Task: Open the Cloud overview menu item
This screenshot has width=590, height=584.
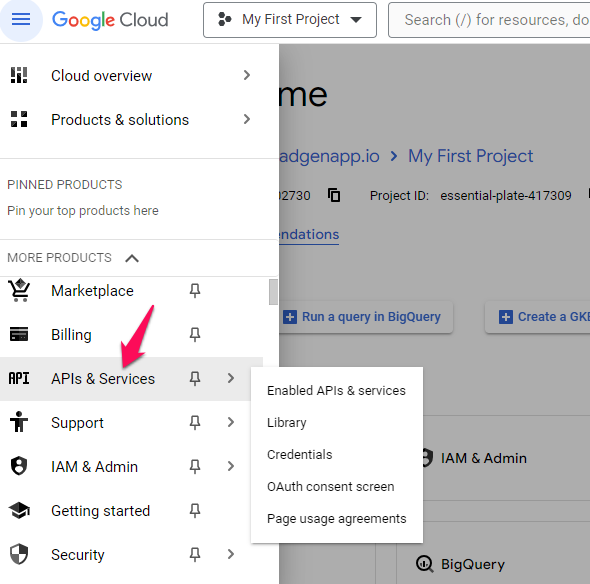Action: 131,76
